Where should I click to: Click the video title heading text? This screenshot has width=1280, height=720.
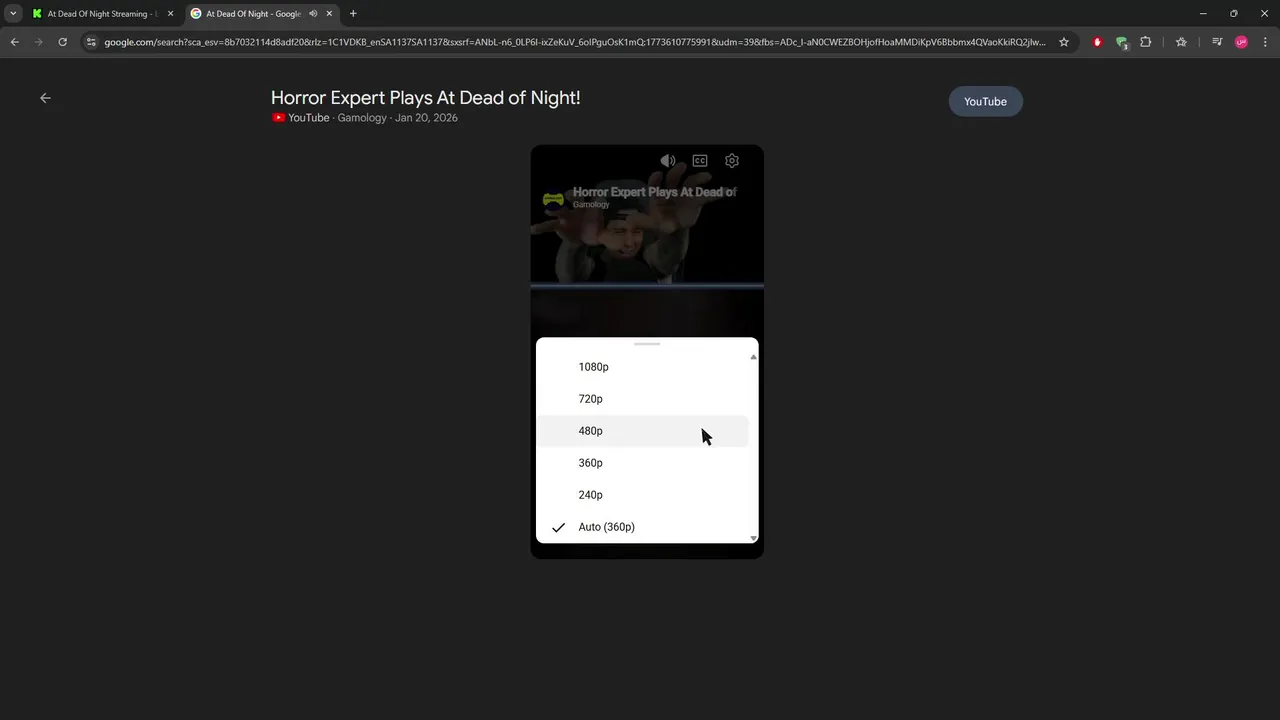(x=425, y=97)
